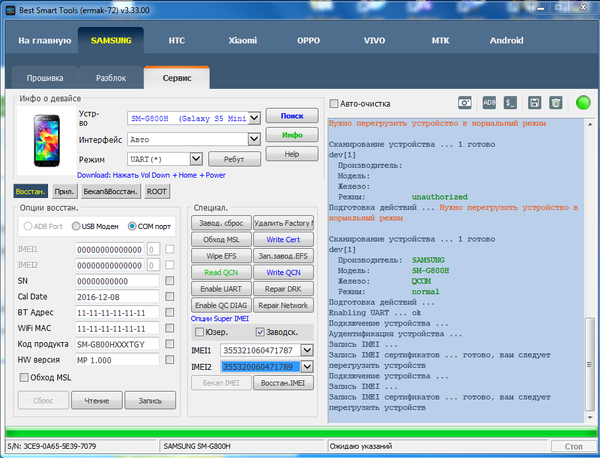
Task: Open the Интерфейс dropdown list
Action: click(254, 139)
